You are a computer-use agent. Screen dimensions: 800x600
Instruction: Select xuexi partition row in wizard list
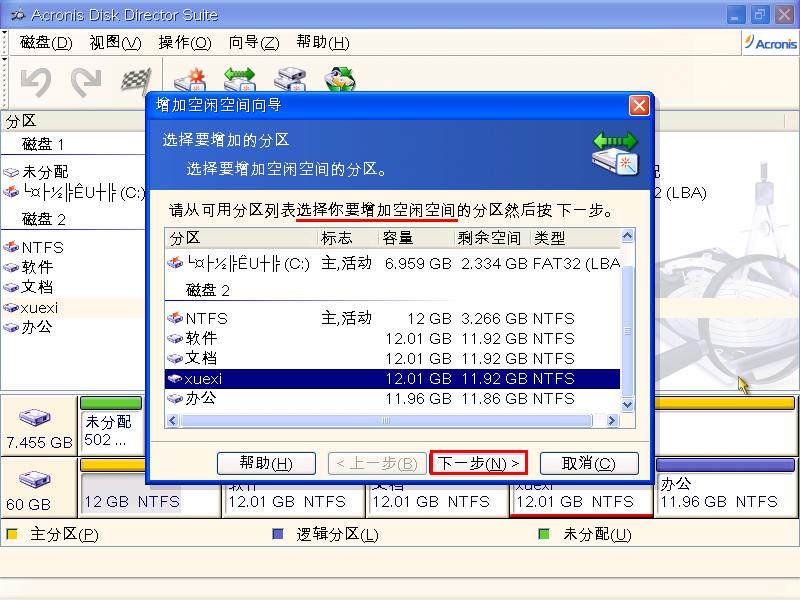[392, 379]
